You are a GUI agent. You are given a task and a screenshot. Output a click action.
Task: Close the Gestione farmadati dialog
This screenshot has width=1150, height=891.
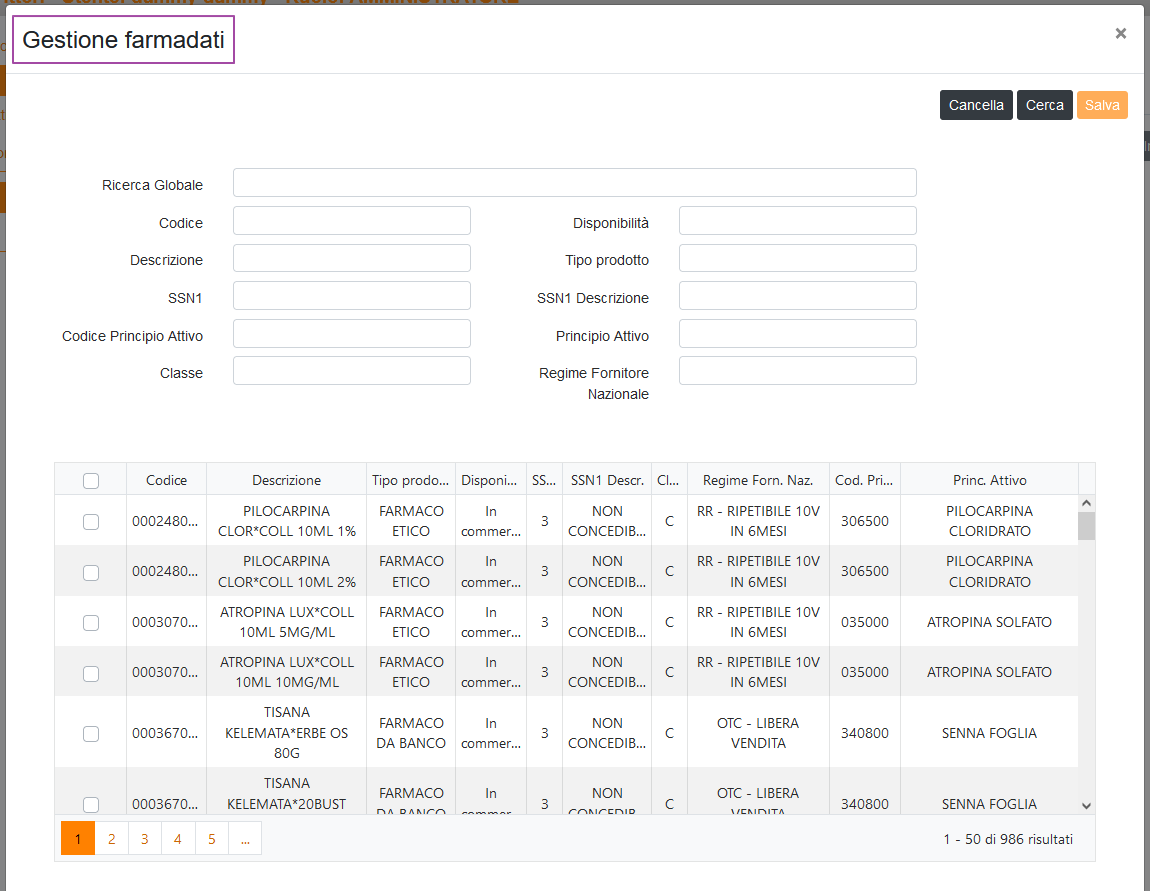pyautogui.click(x=1120, y=34)
